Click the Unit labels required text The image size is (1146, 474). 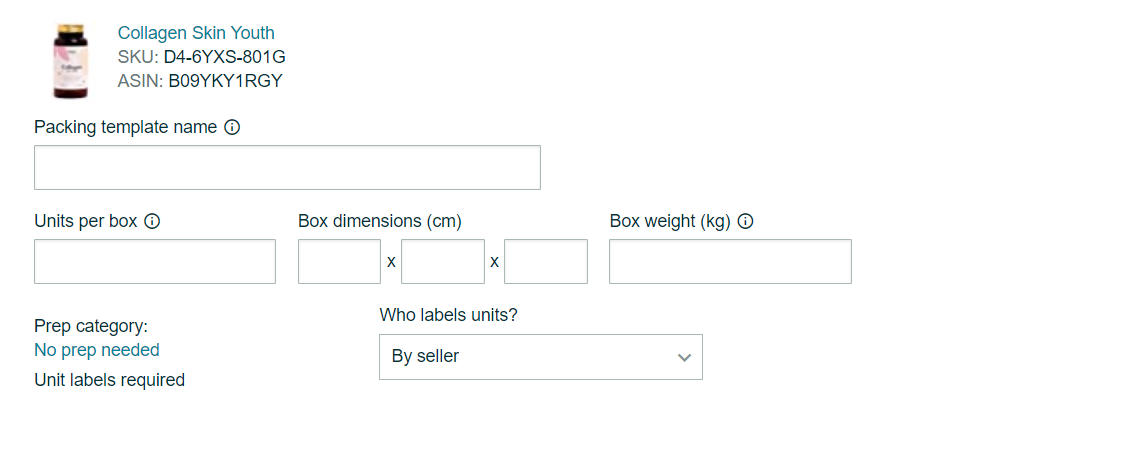pos(110,380)
